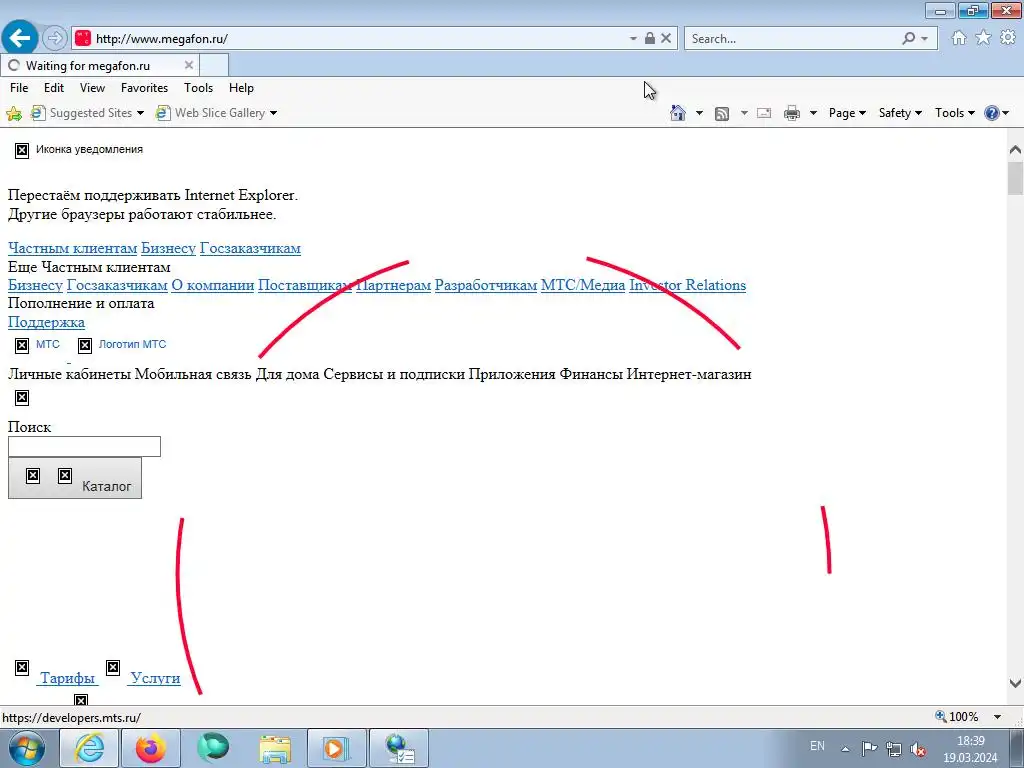This screenshot has width=1024, height=768.
Task: Click the command bar Home icon
Action: tap(678, 113)
